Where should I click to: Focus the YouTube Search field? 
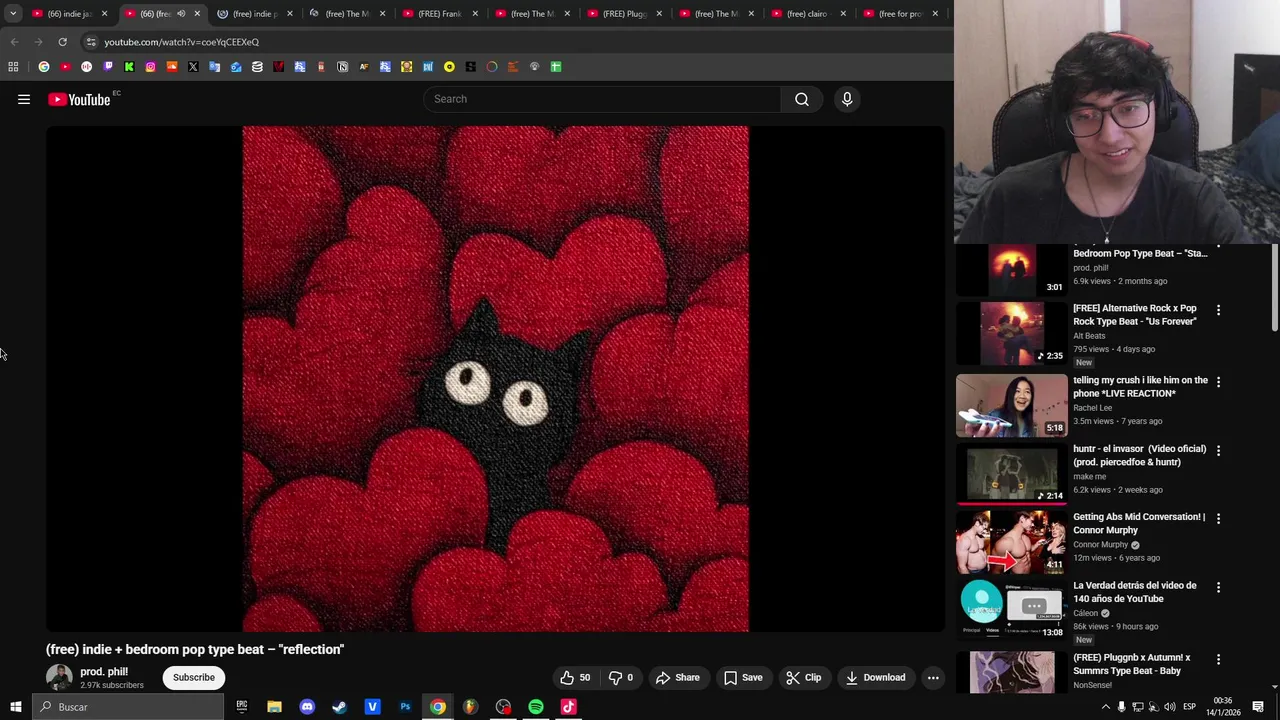(602, 99)
